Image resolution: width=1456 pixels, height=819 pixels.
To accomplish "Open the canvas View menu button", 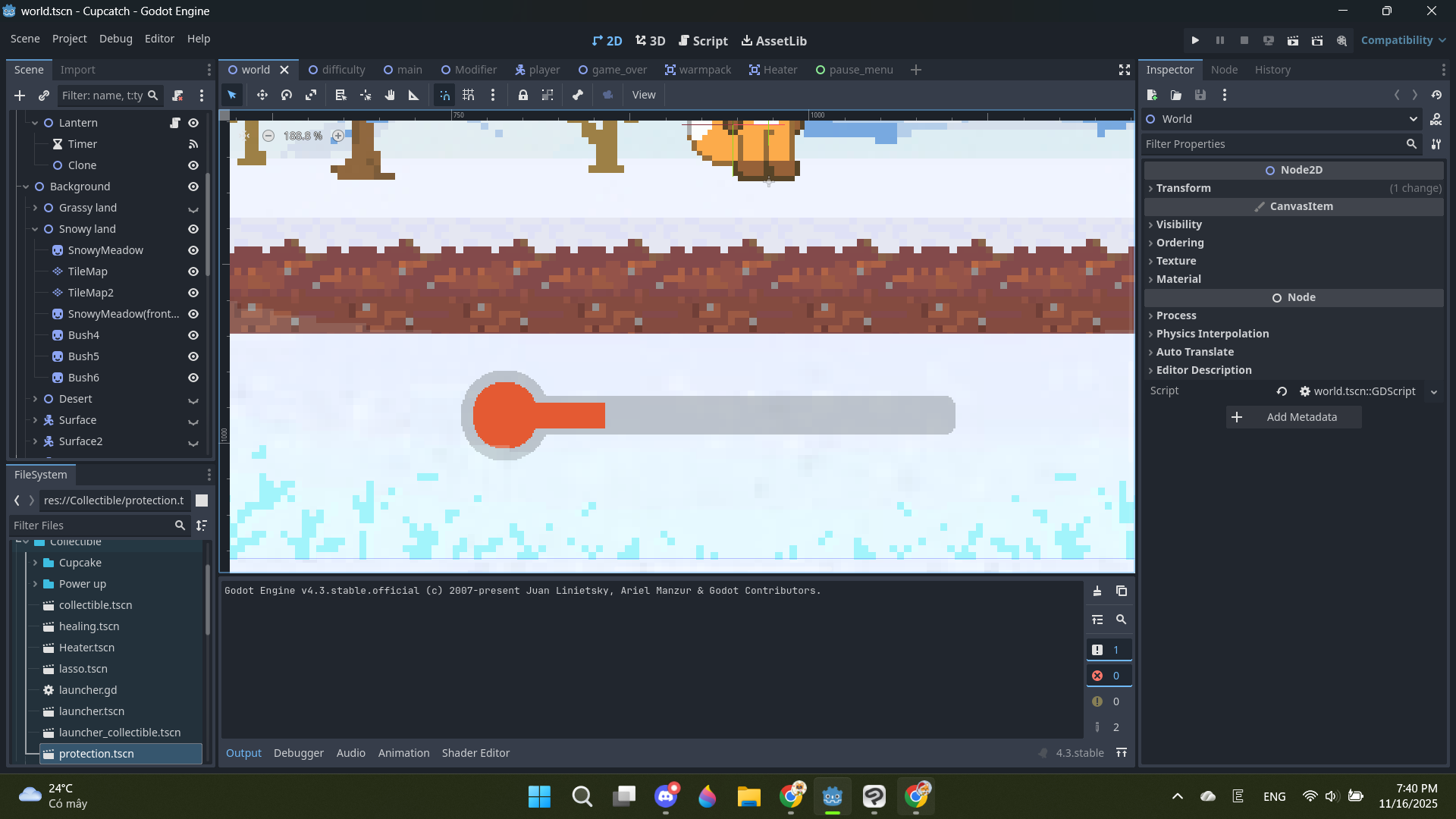I will click(644, 95).
